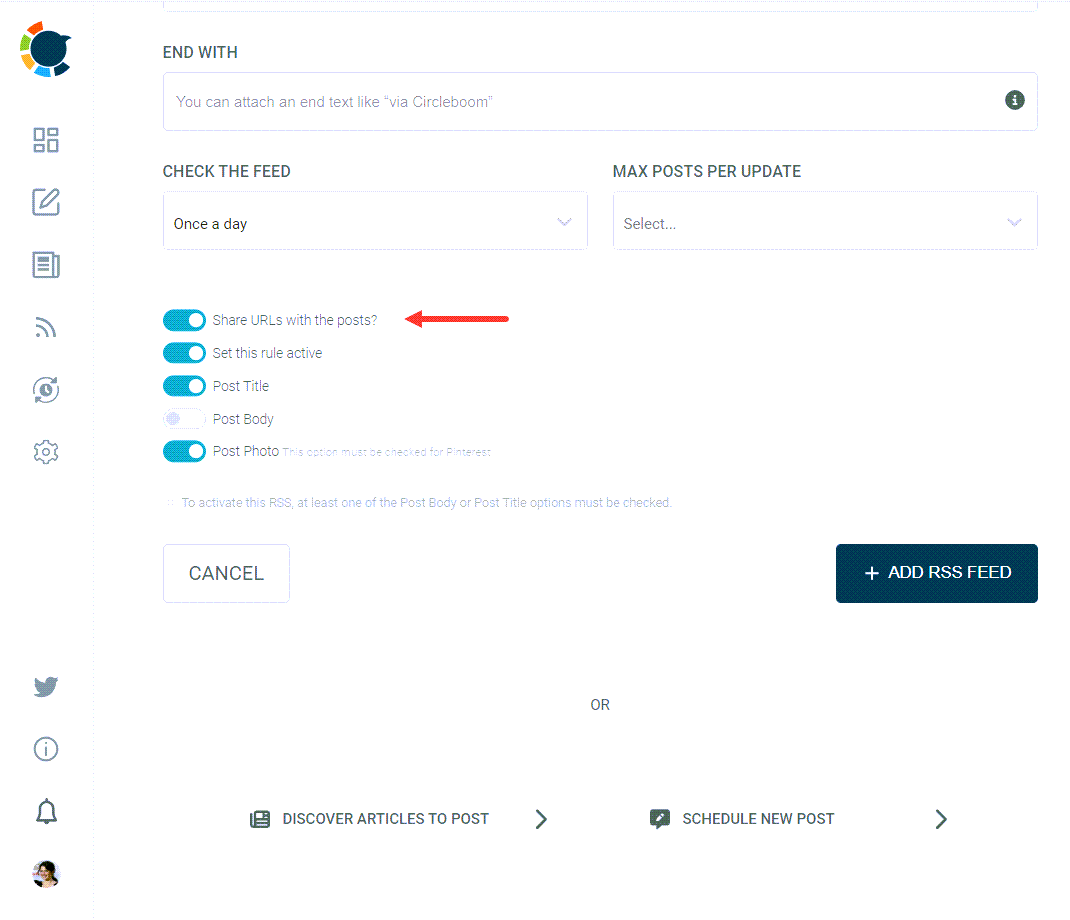Disable the Post Photo toggle
The width and height of the screenshot is (1070, 920).
184,451
